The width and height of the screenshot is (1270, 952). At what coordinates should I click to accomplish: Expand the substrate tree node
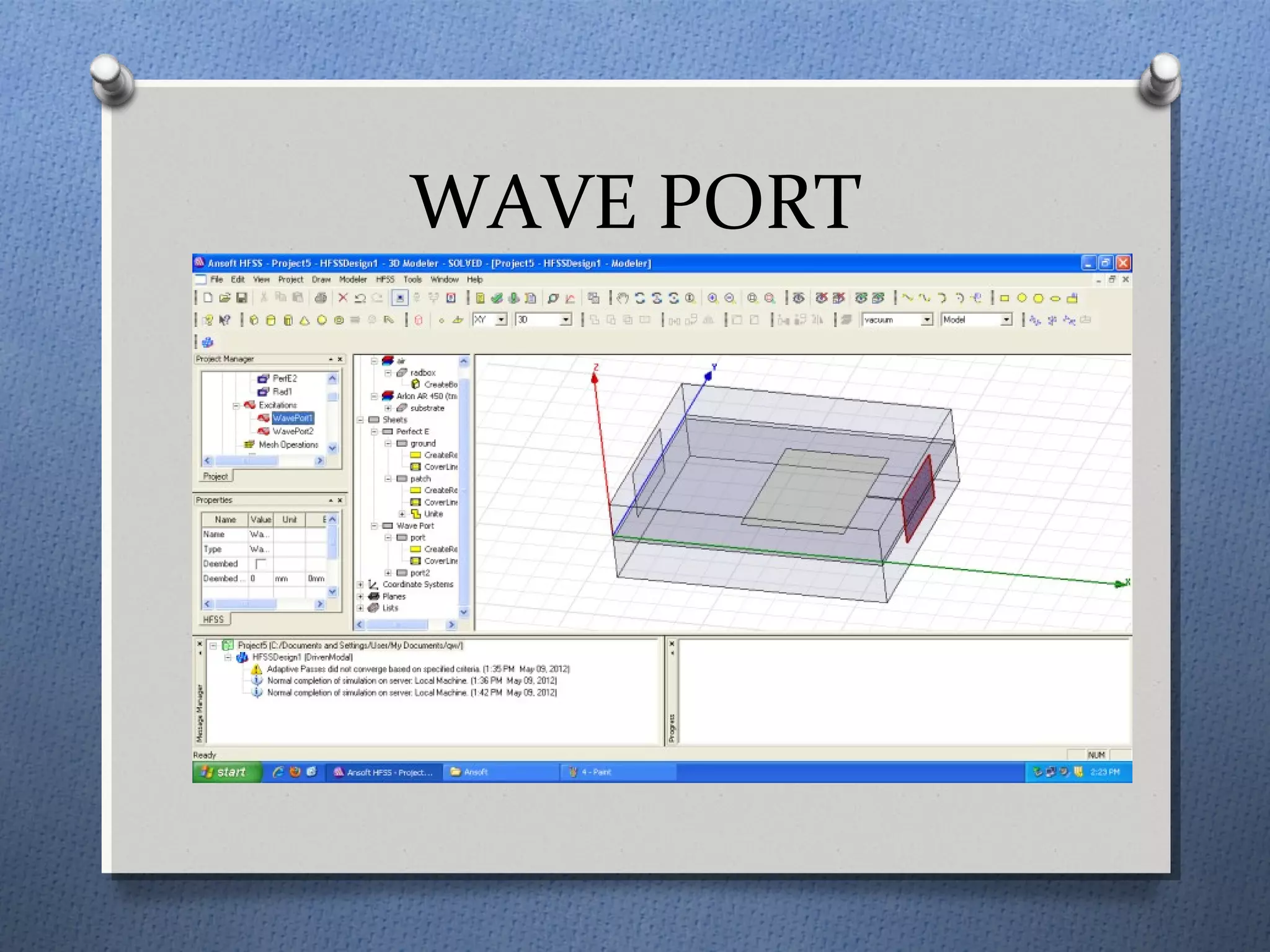point(388,408)
